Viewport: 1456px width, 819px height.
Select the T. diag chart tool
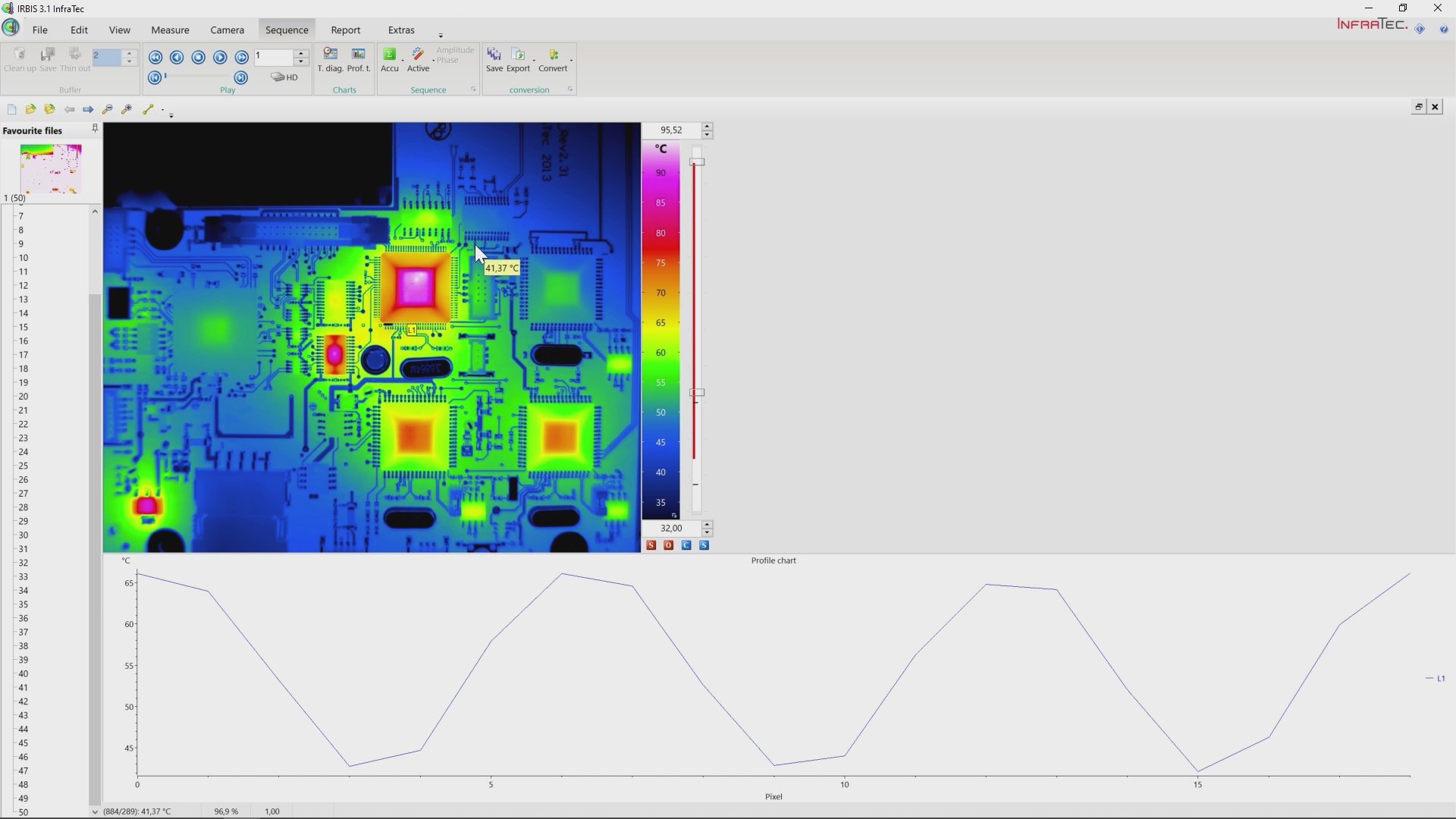[x=330, y=57]
